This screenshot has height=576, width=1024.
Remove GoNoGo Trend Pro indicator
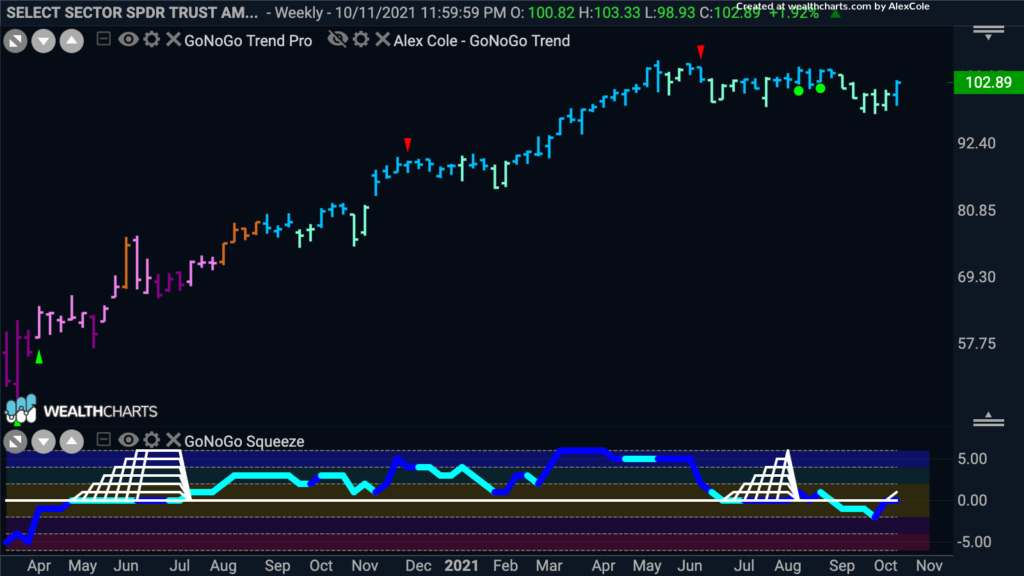tap(173, 39)
